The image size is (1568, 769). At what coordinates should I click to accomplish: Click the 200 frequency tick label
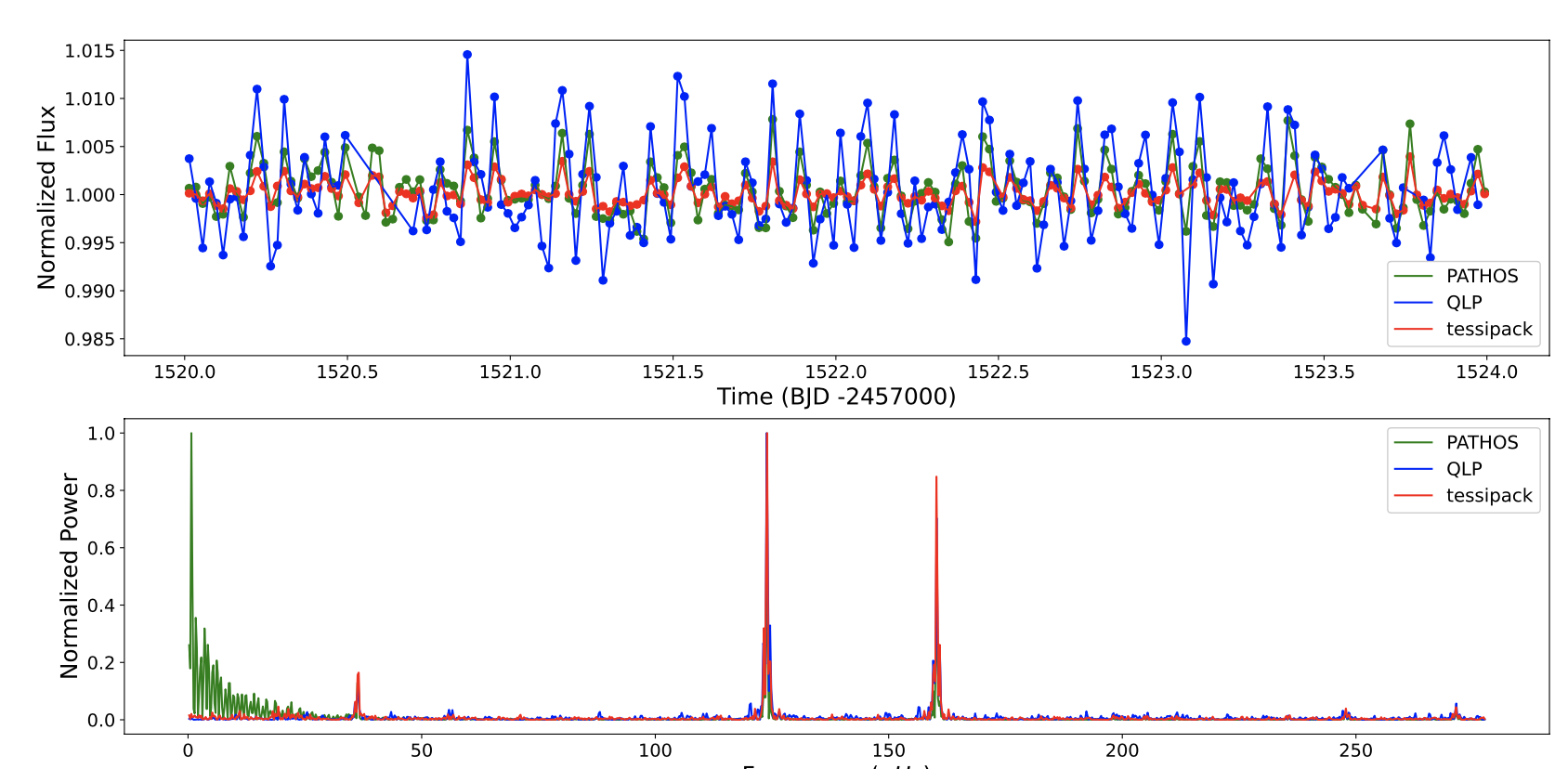pos(1122,750)
